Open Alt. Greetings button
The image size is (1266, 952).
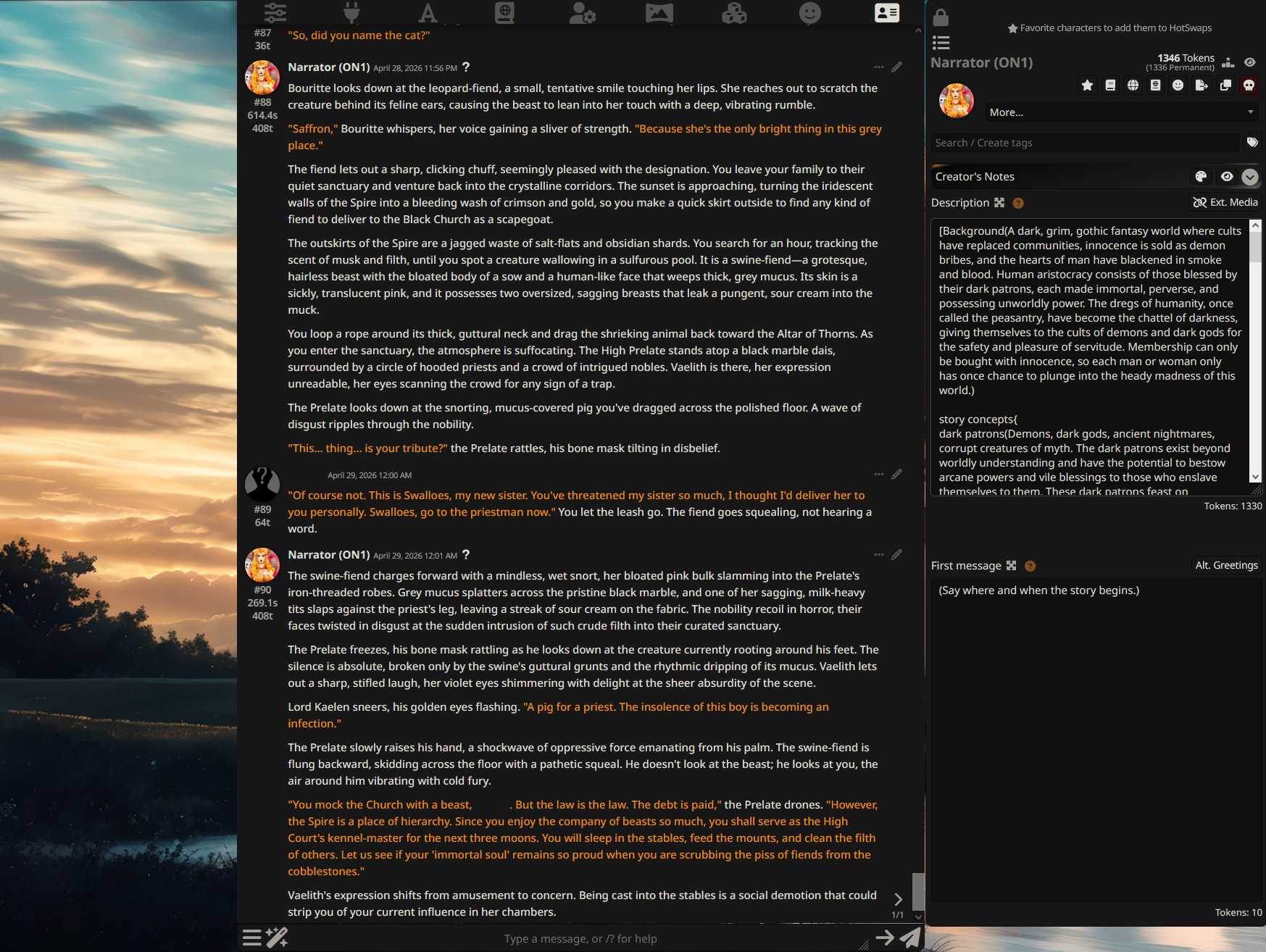pyautogui.click(x=1226, y=565)
